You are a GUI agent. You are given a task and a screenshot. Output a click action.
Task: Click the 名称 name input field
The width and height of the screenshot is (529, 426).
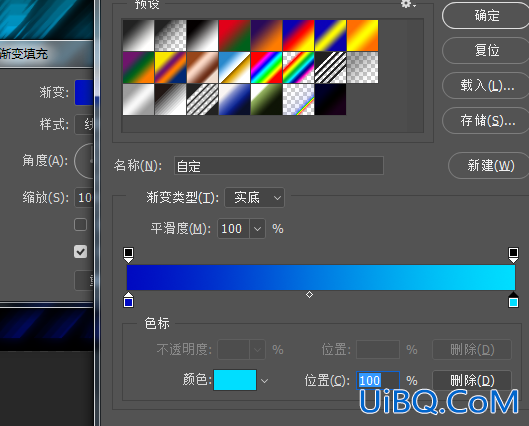(x=279, y=166)
